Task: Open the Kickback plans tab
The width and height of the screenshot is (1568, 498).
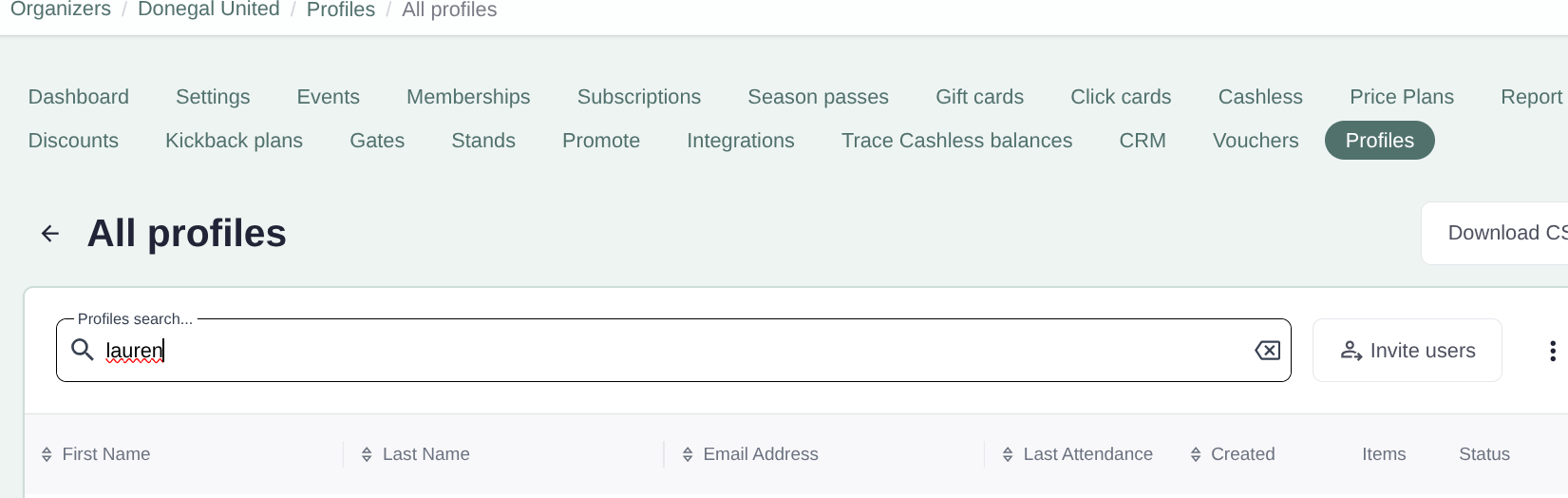Action: click(234, 141)
